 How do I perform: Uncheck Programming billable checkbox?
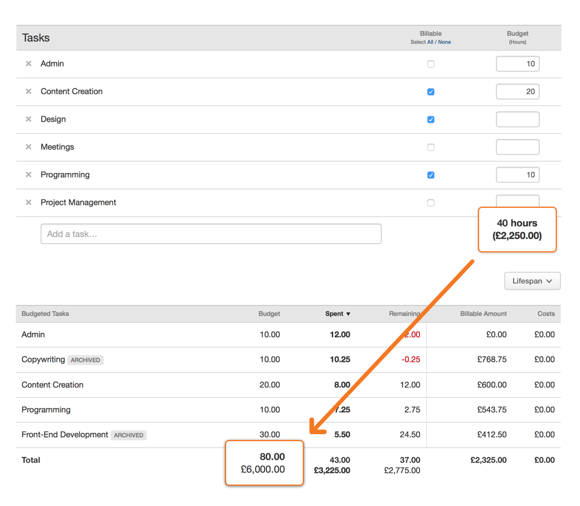tap(431, 175)
